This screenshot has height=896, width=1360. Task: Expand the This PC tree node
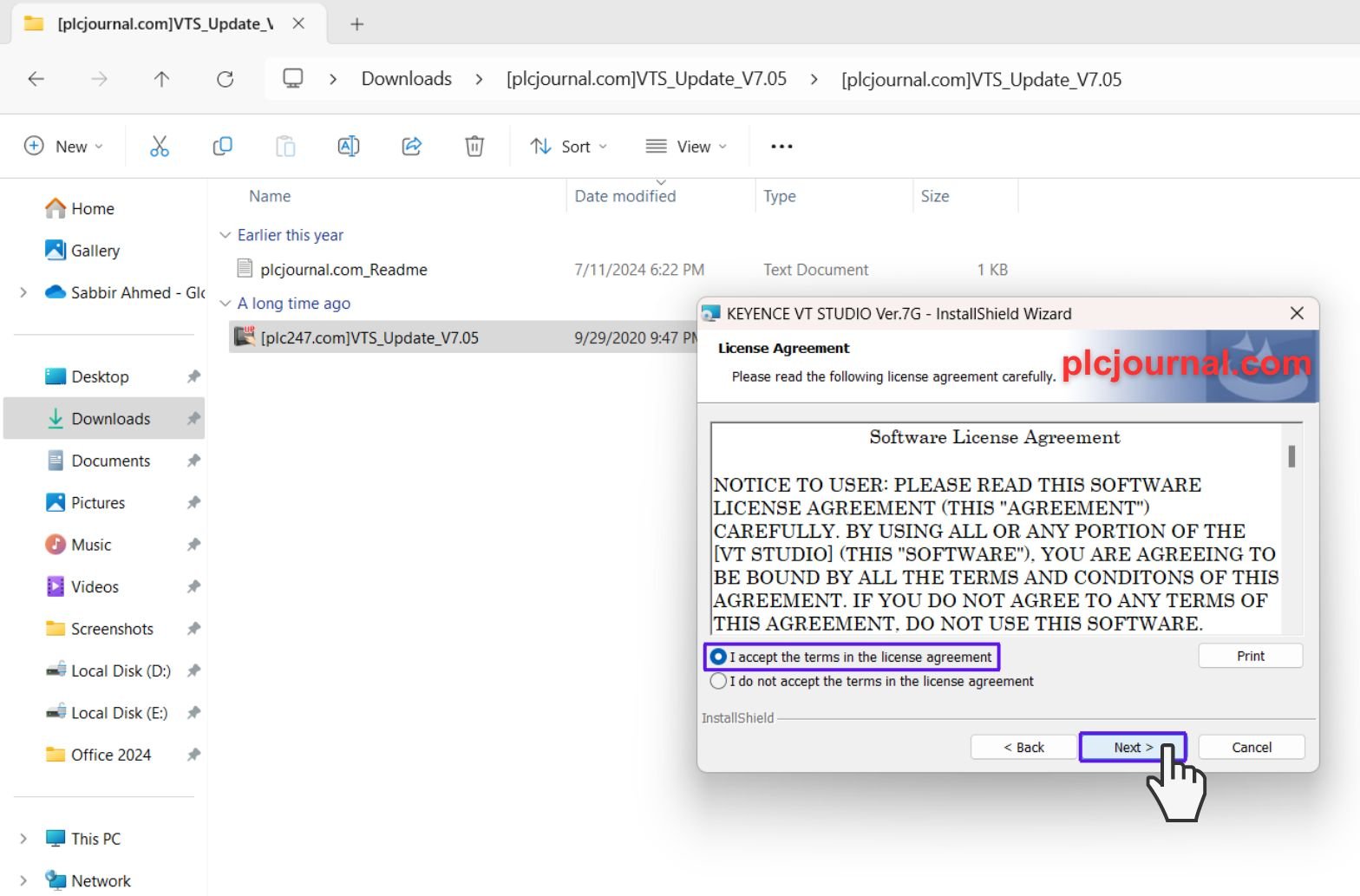point(23,839)
